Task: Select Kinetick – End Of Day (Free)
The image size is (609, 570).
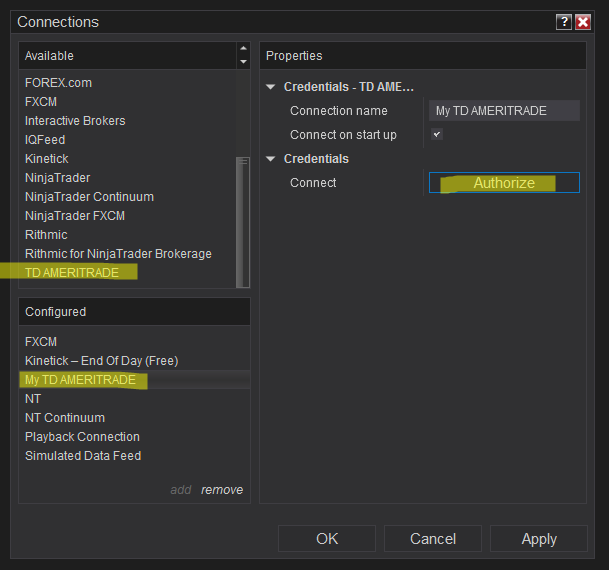Action: point(102,361)
